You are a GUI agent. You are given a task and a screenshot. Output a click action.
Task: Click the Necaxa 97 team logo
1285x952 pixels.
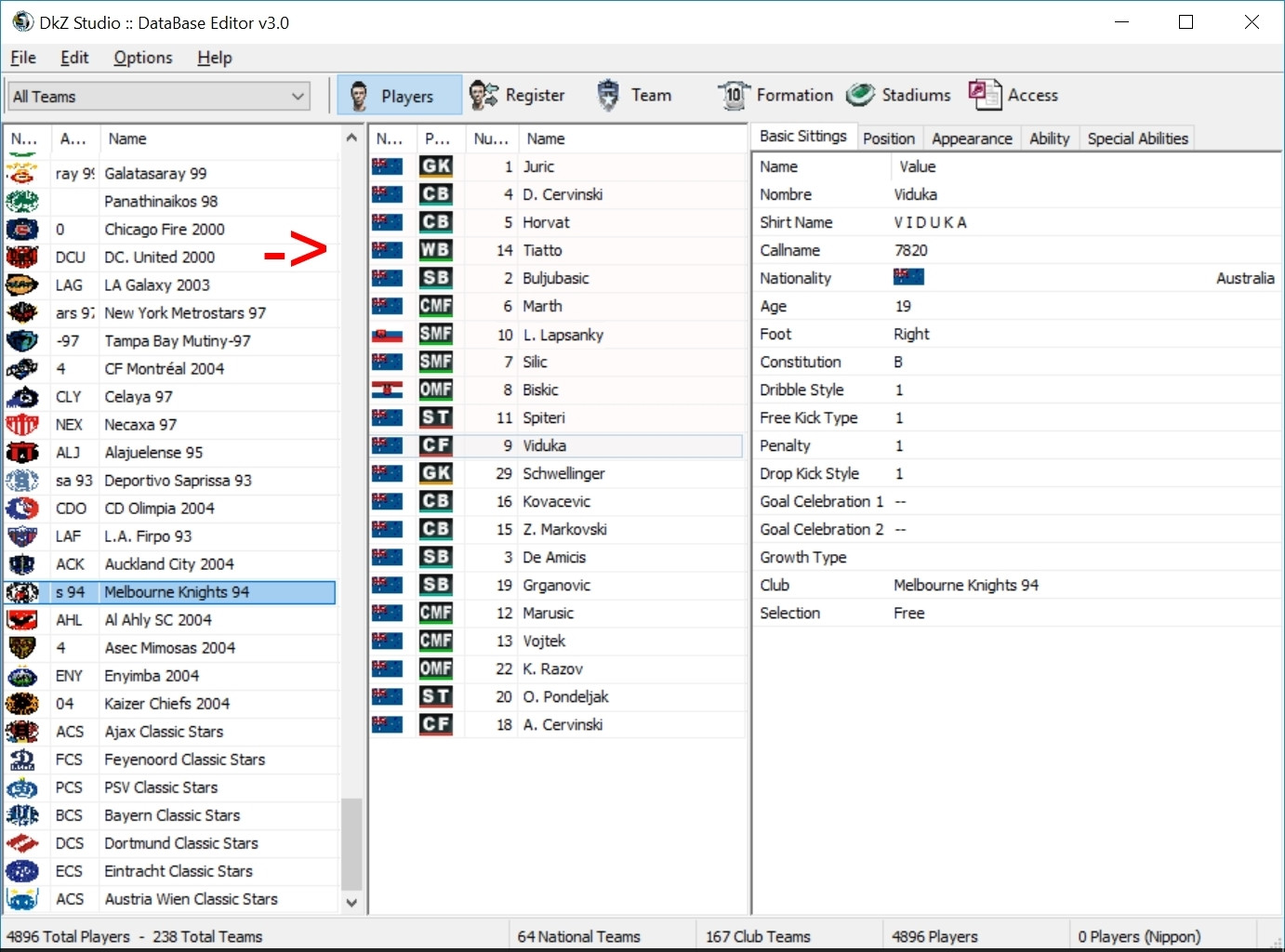click(x=22, y=424)
